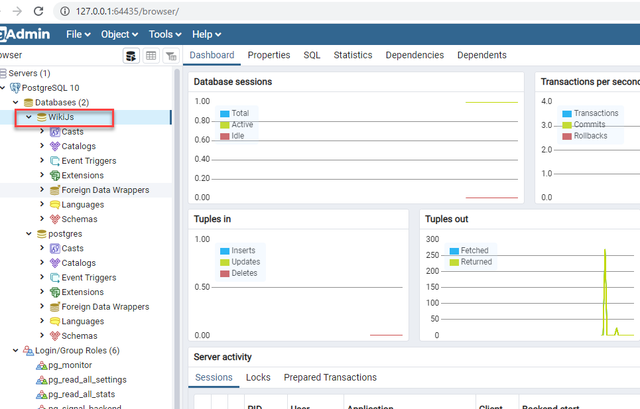
Task: Click the Languages icon under postgres
Action: (55, 321)
